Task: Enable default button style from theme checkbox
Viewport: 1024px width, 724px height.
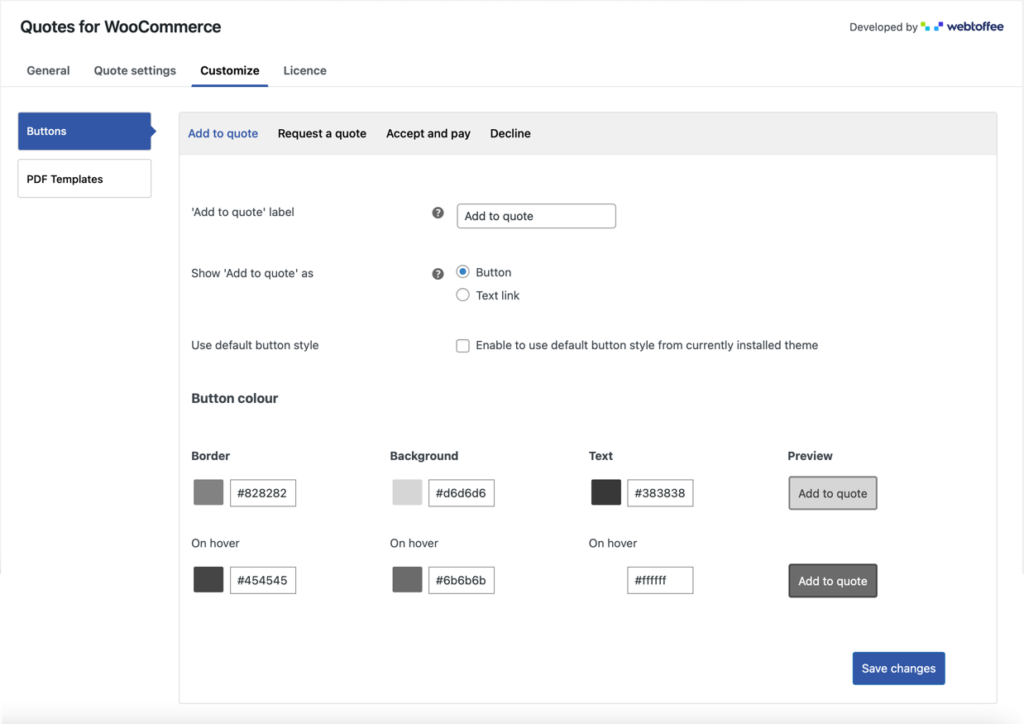Action: pyautogui.click(x=462, y=345)
